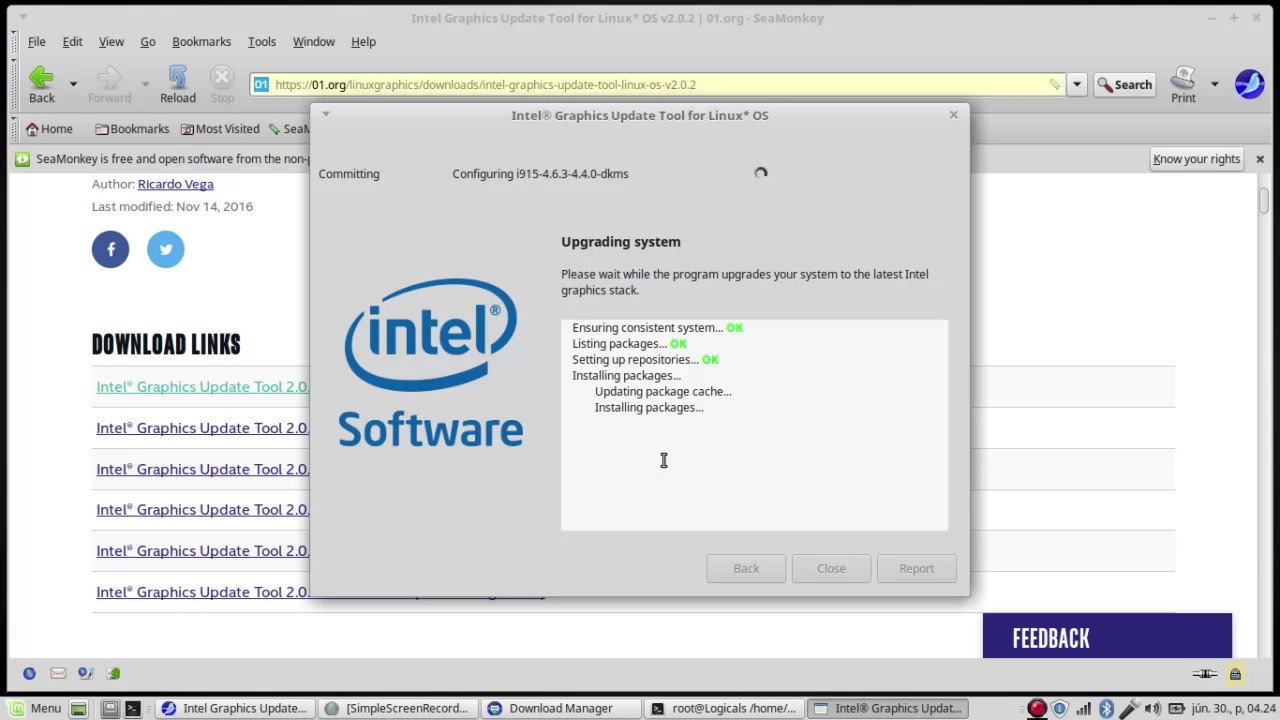Open the Mint Menu button

[36, 708]
